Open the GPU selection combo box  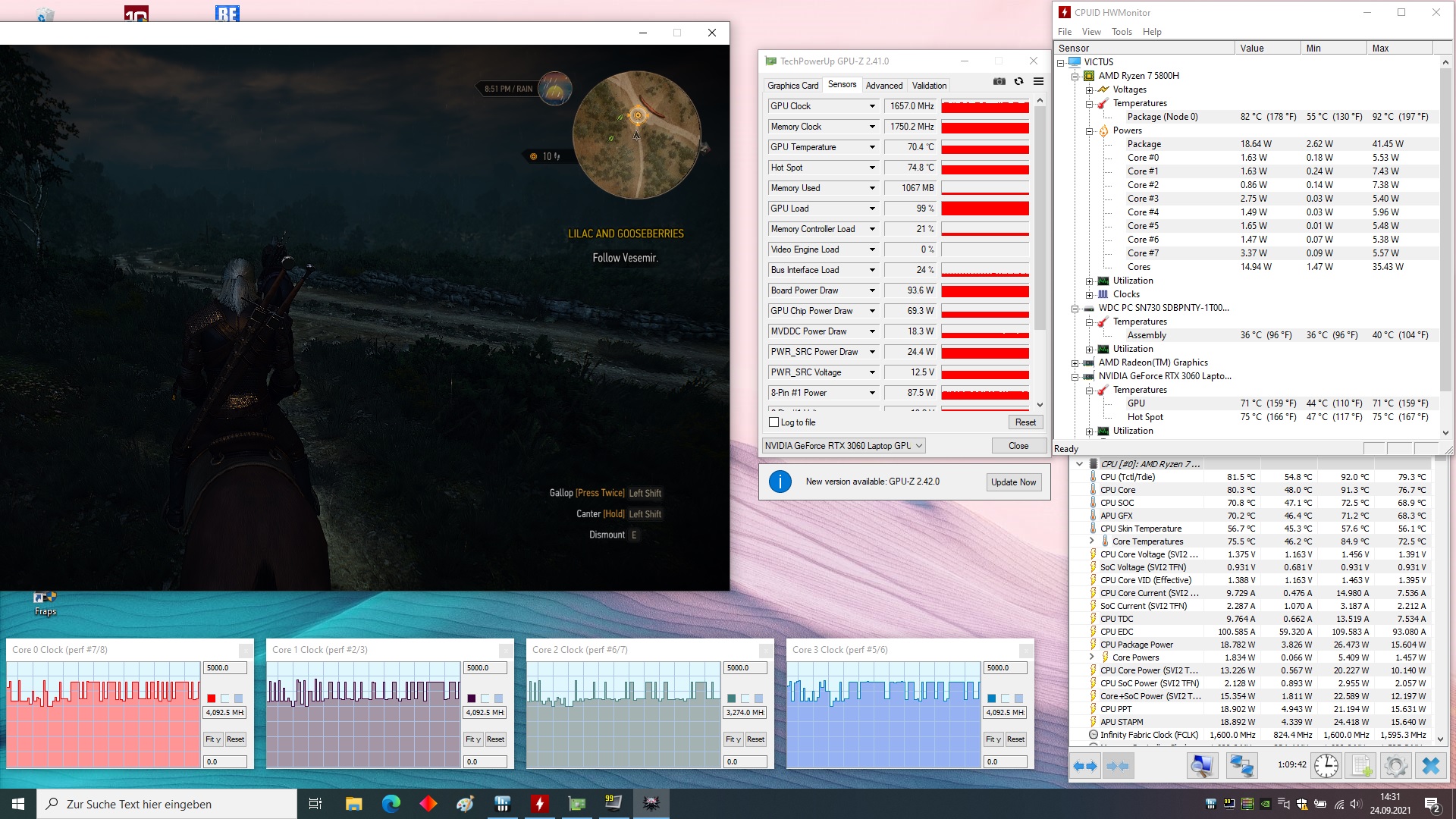click(843, 446)
